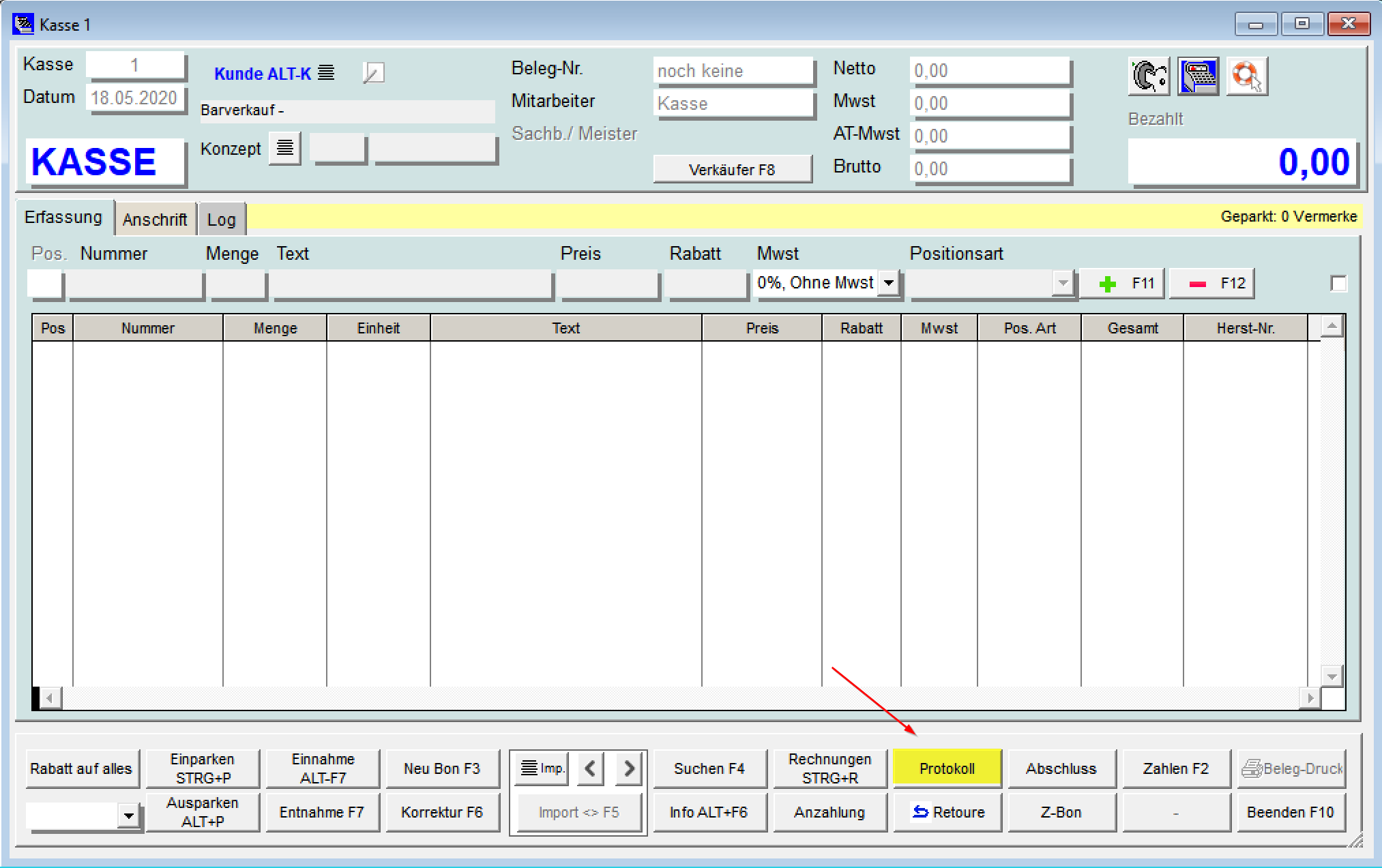Viewport: 1382px width, 868px height.
Task: Click the Korrektur F6 button
Action: pyautogui.click(x=443, y=812)
